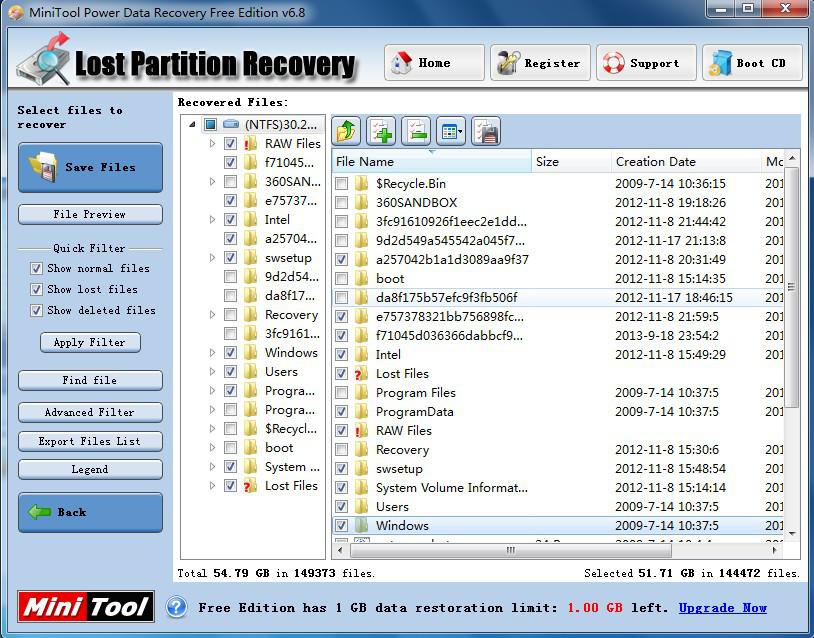Click the Lost Files question mark folder icon in list
814x638 pixels.
pyautogui.click(x=361, y=374)
